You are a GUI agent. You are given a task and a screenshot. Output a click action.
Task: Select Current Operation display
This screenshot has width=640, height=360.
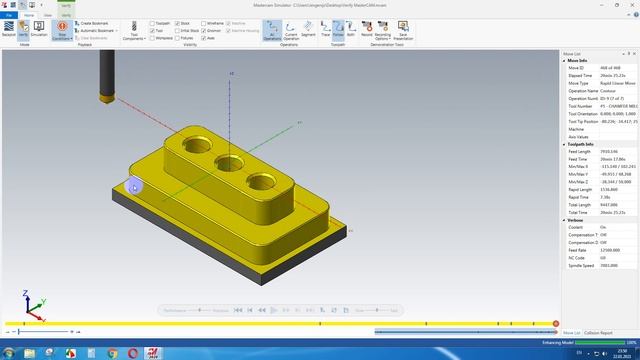coord(291,31)
